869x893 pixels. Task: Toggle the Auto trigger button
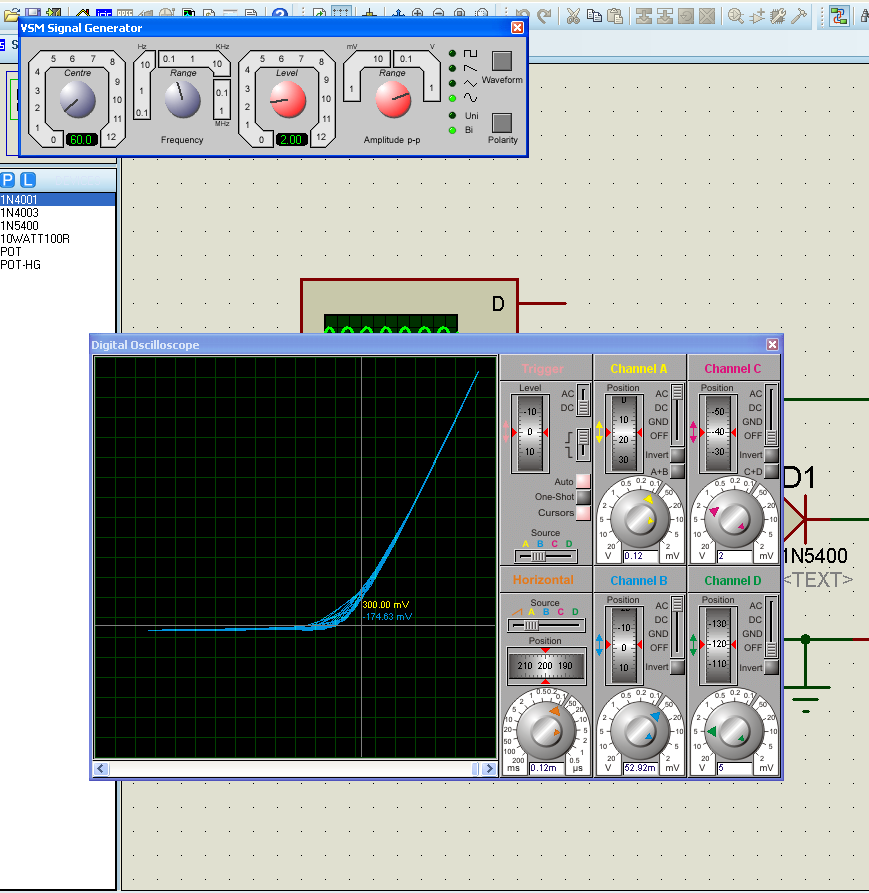coord(583,481)
